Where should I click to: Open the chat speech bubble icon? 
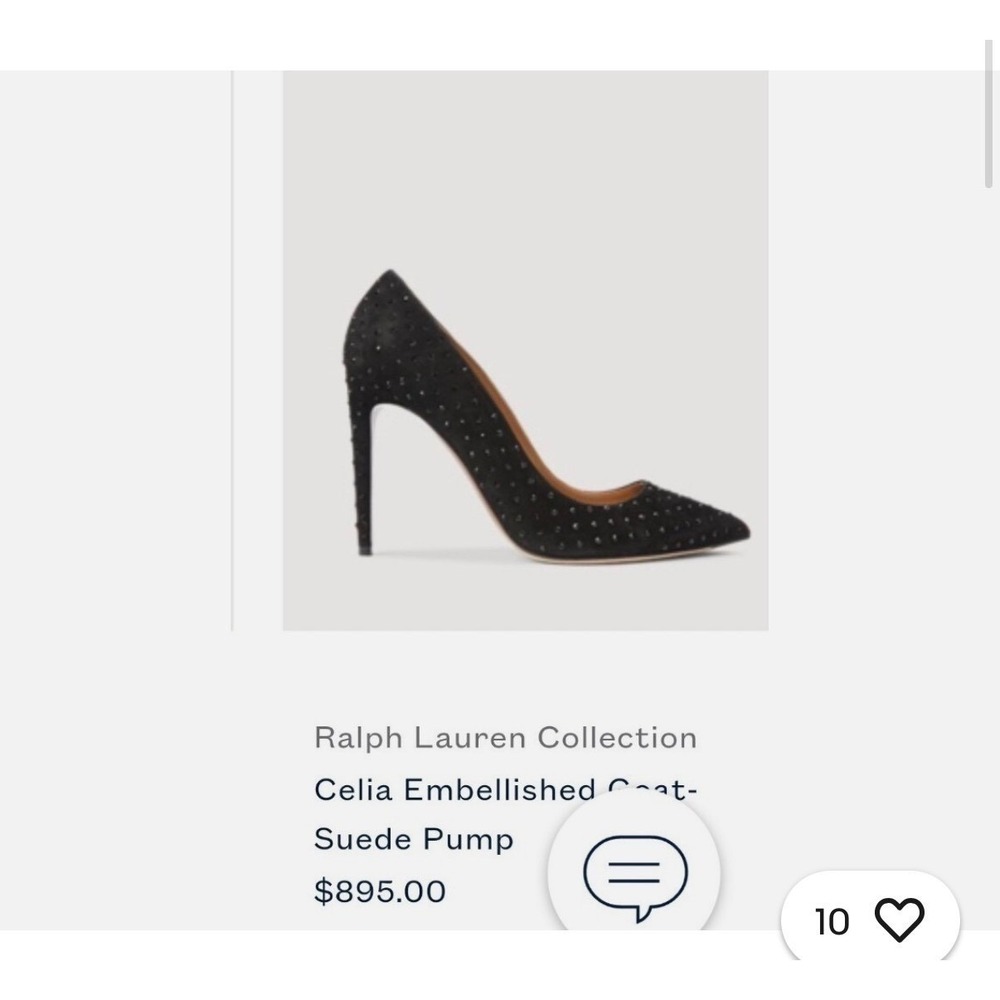(x=635, y=876)
